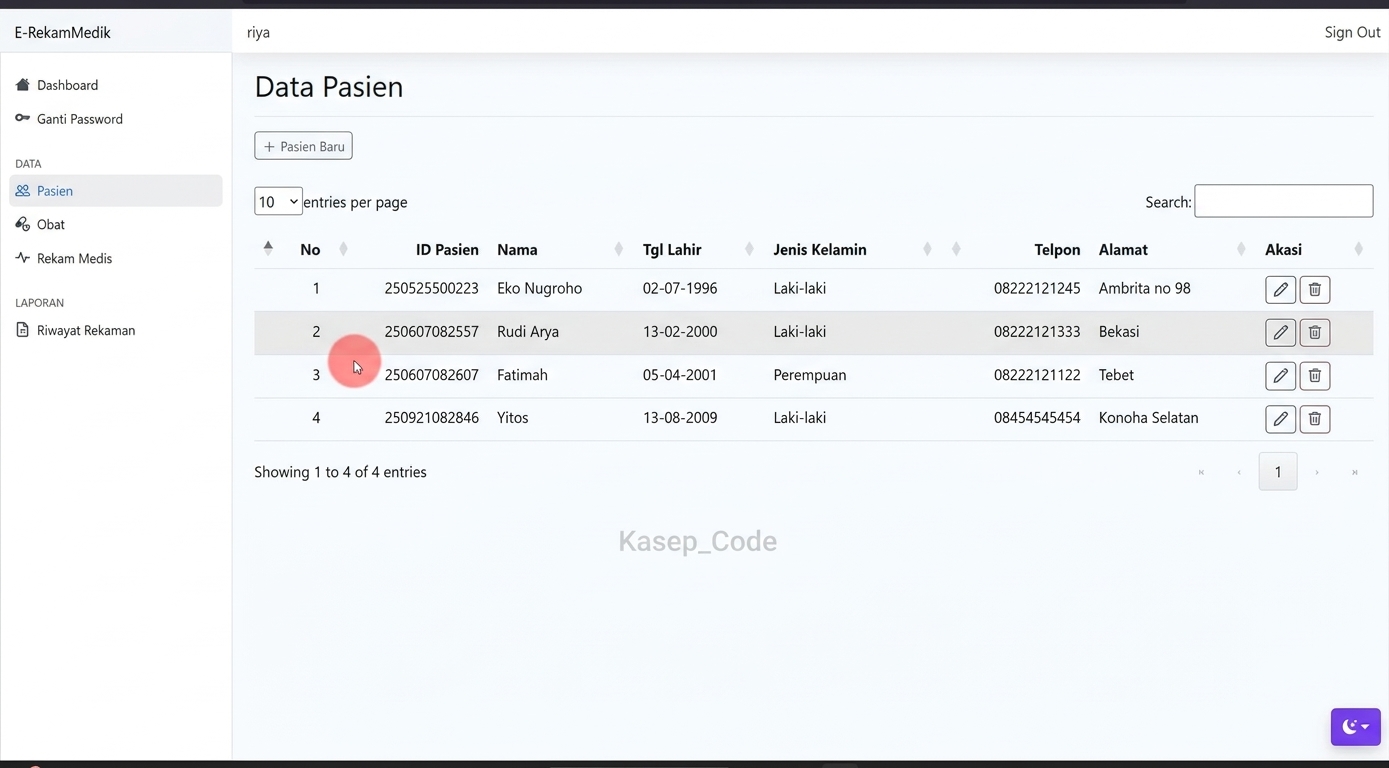Delete Rudi Arya record trash icon

point(1314,333)
